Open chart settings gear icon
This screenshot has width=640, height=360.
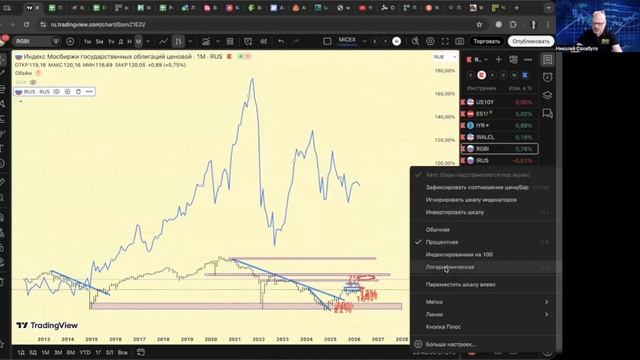tap(430, 41)
